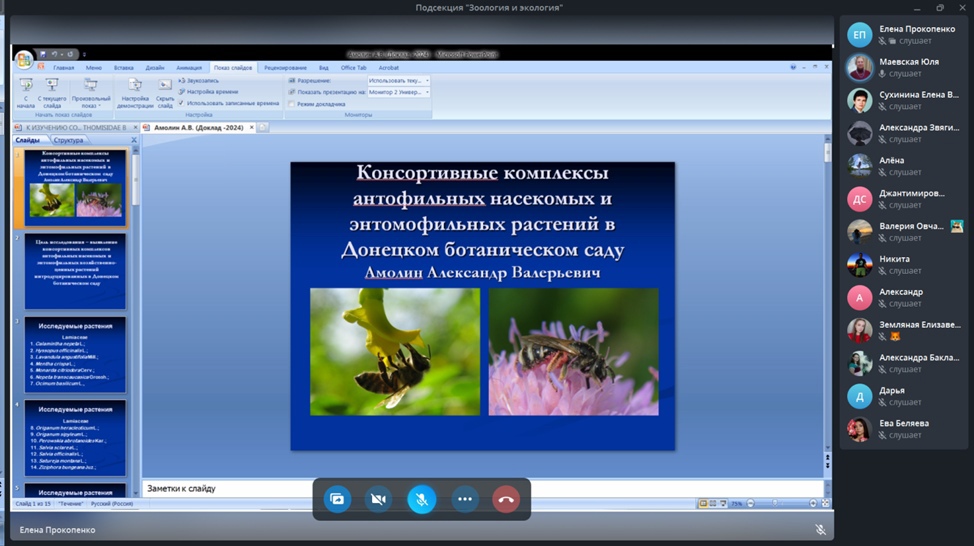Toggle the blue microphone mute button

[x=421, y=499]
